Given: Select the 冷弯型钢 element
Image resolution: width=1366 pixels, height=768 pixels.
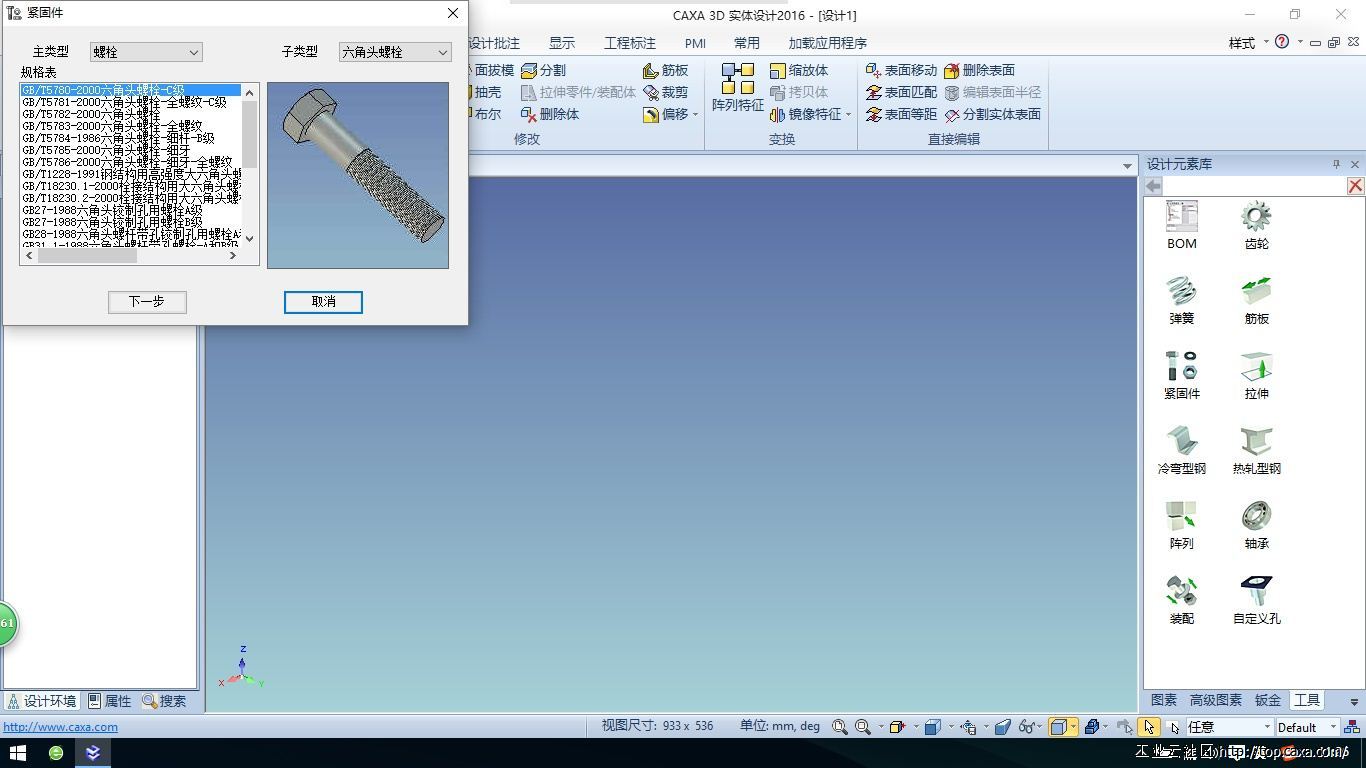Looking at the screenshot, I should pyautogui.click(x=1181, y=450).
